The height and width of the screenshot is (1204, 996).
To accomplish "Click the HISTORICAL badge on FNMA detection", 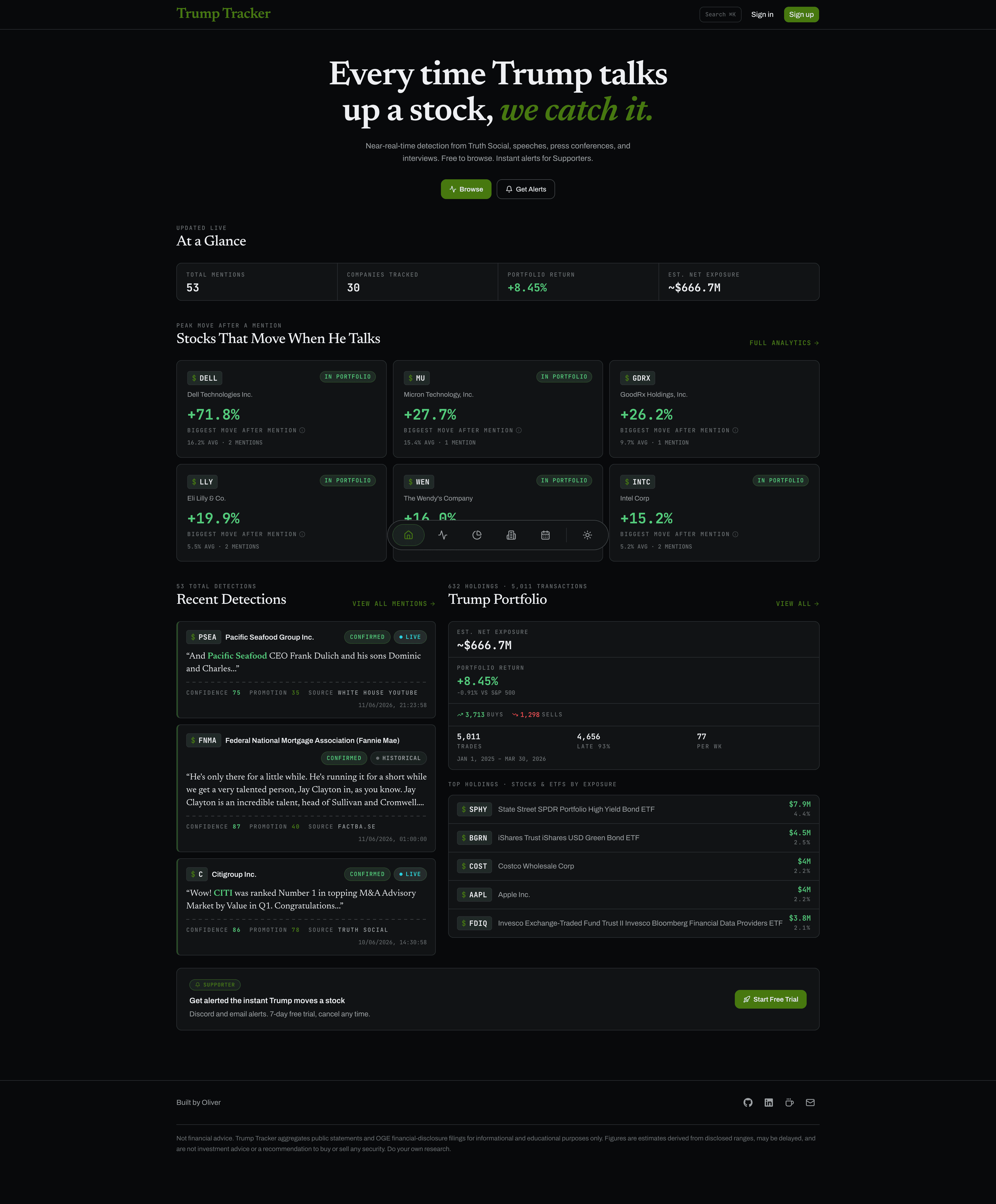I will pos(398,758).
